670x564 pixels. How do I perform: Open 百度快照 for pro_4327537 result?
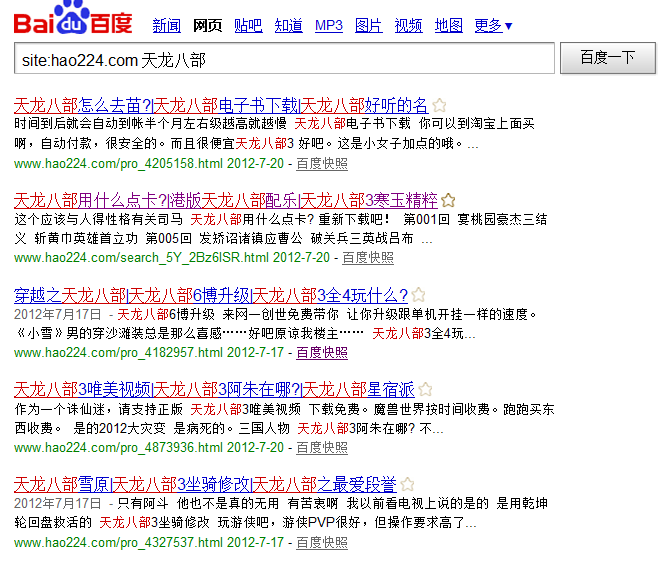[322, 542]
